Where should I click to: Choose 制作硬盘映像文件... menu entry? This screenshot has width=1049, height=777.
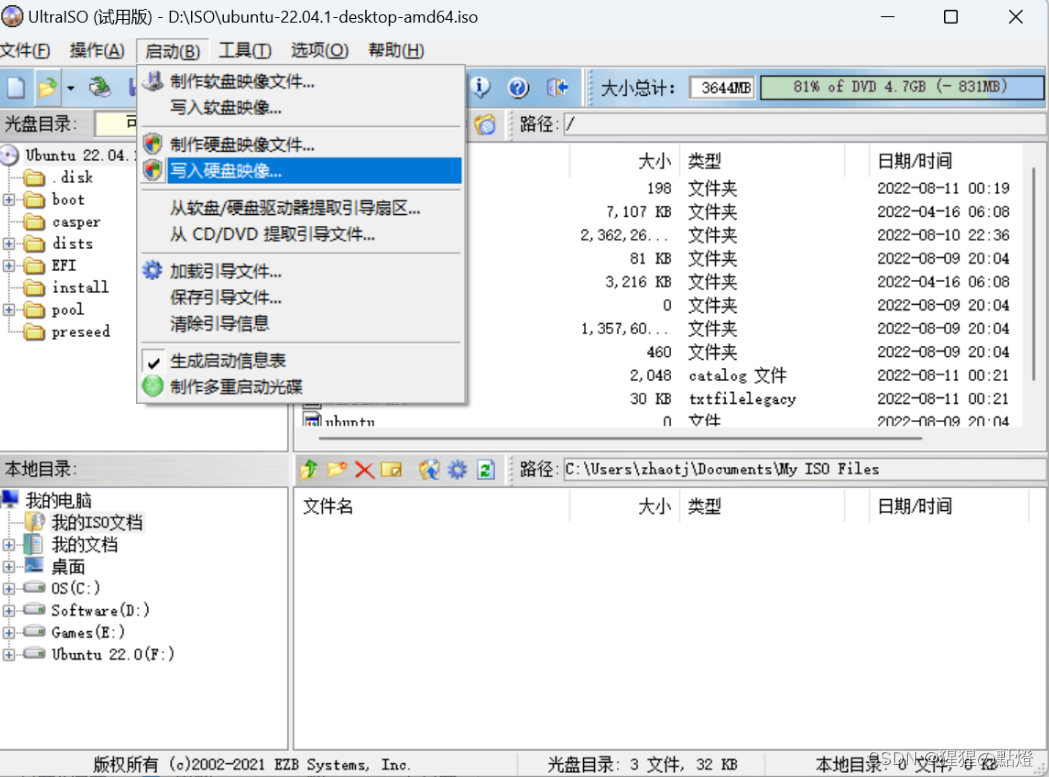coord(301,145)
